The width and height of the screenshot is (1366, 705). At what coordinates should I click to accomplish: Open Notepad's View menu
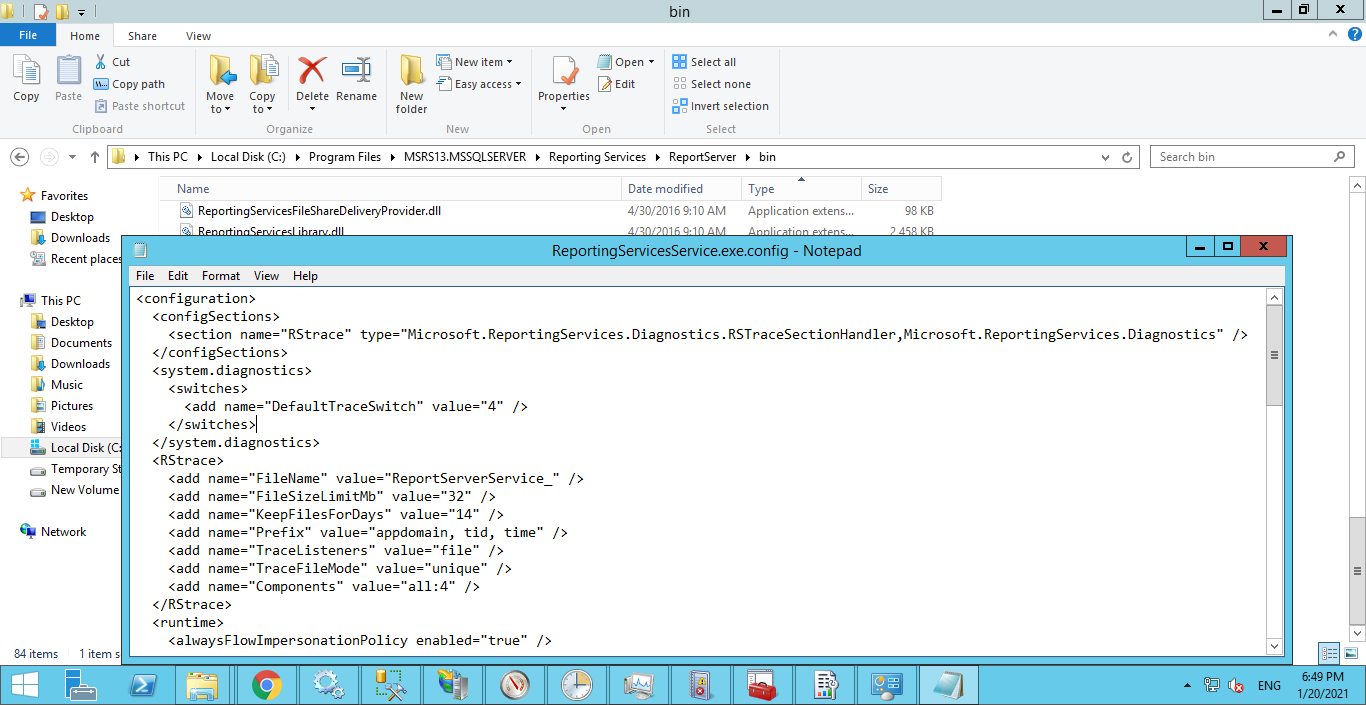pos(266,276)
